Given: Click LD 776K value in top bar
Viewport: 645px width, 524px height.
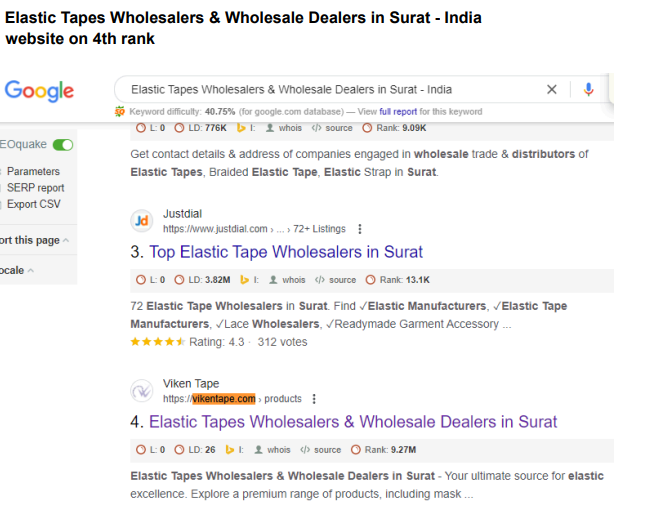Looking at the screenshot, I should click(216, 128).
